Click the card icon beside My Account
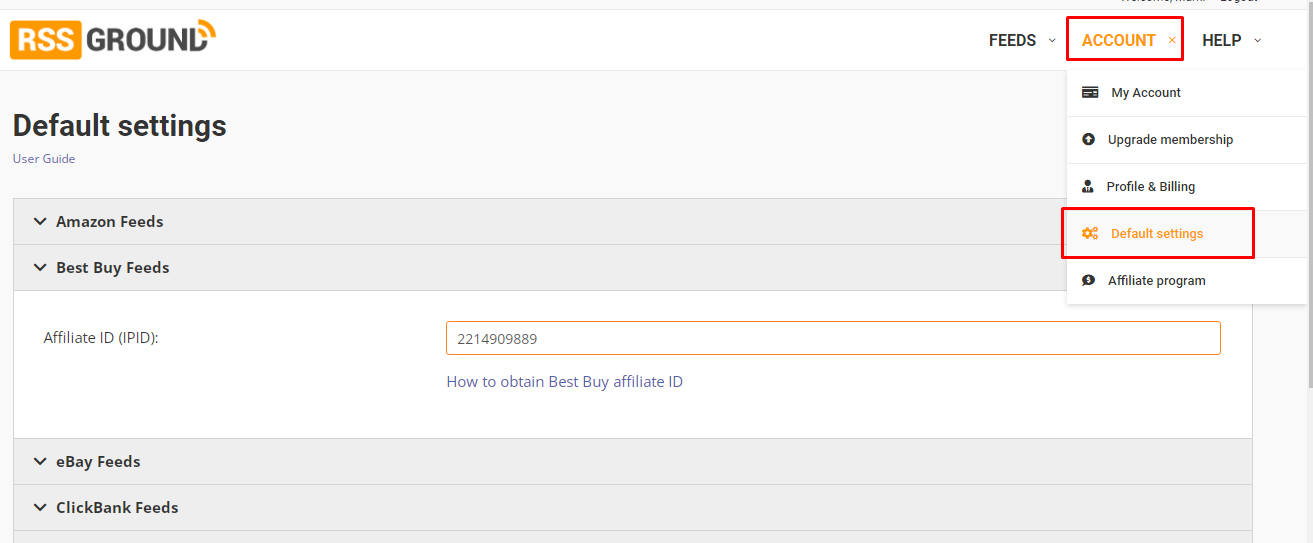This screenshot has height=543, width=1313. (x=1090, y=92)
